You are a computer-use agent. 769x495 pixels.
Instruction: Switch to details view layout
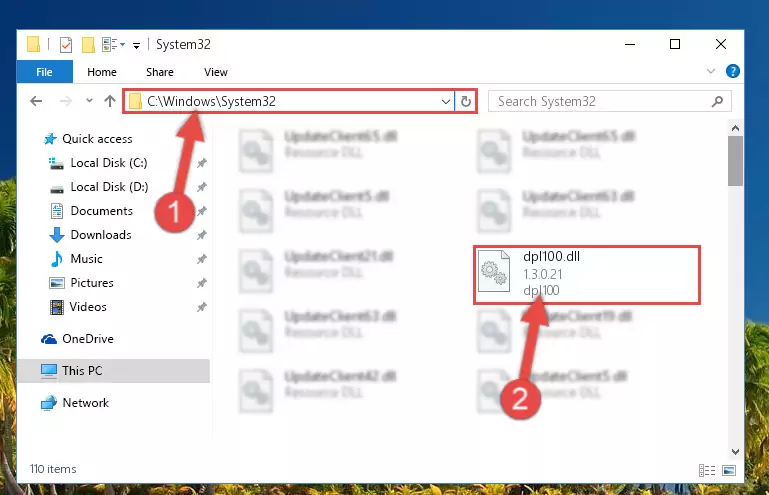707,470
